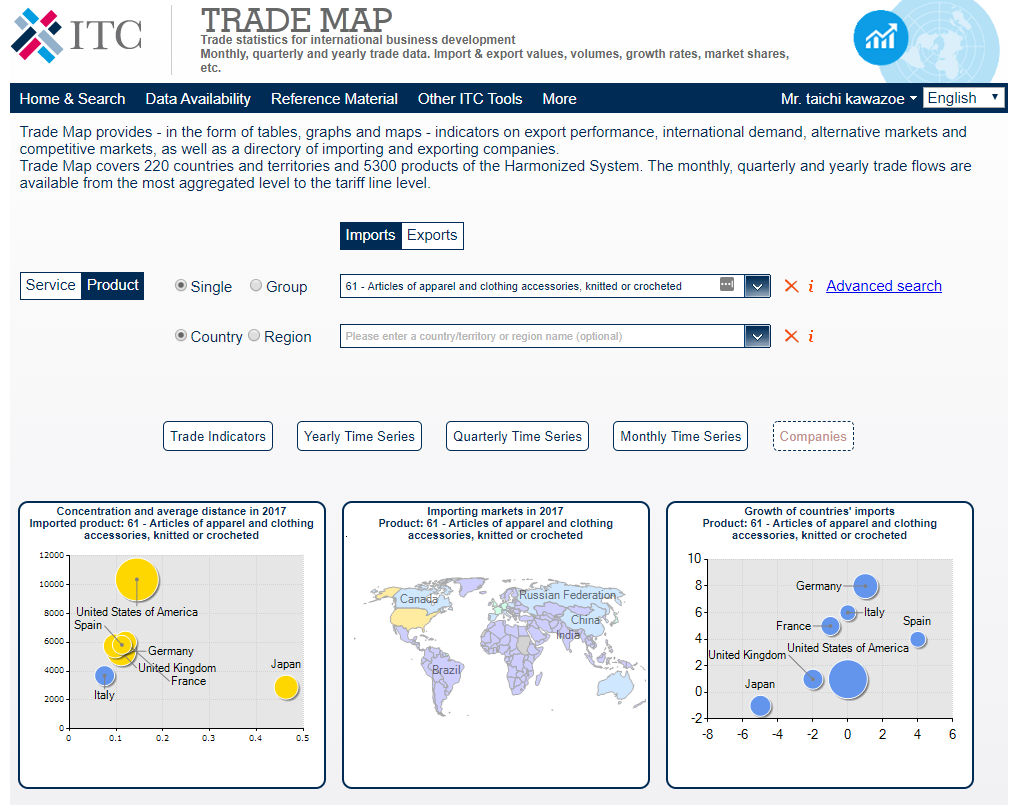Screen dimensions: 1013x805
Task: Click the country/territory name input field
Action: click(x=543, y=336)
